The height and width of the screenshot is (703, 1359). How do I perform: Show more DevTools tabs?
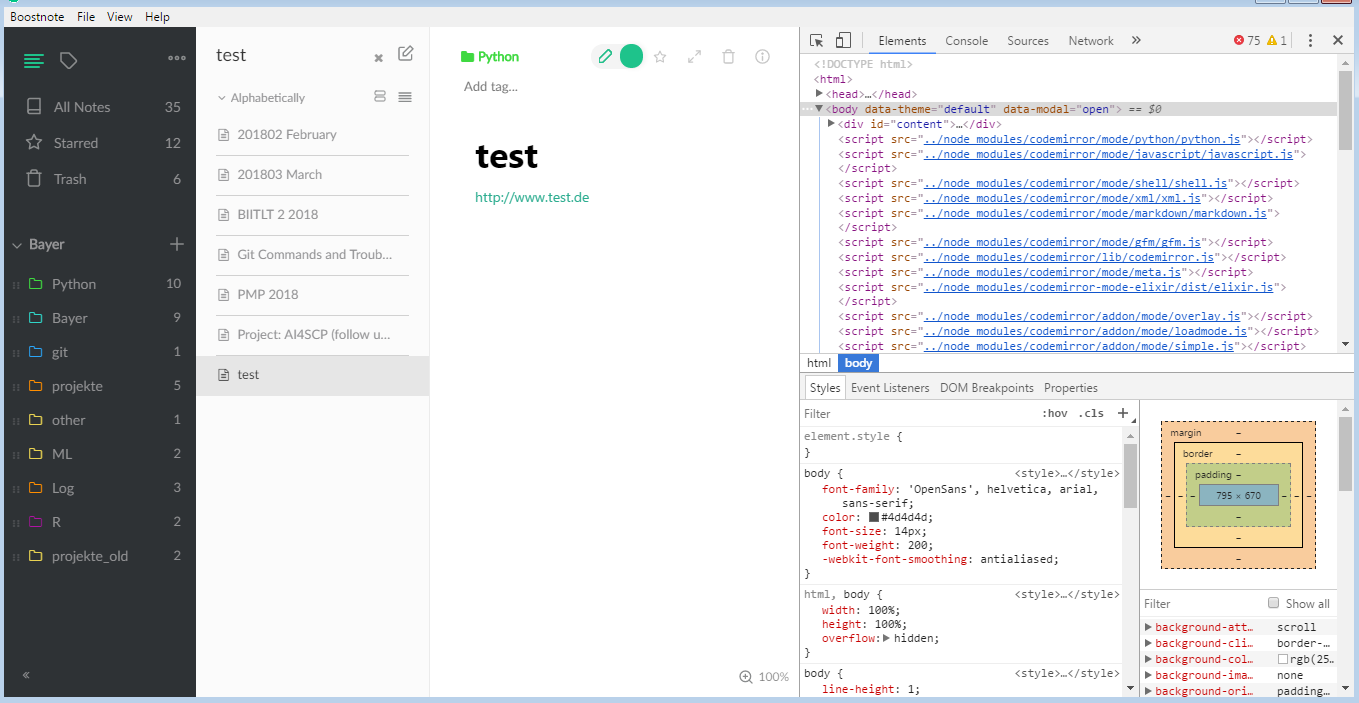click(1136, 41)
